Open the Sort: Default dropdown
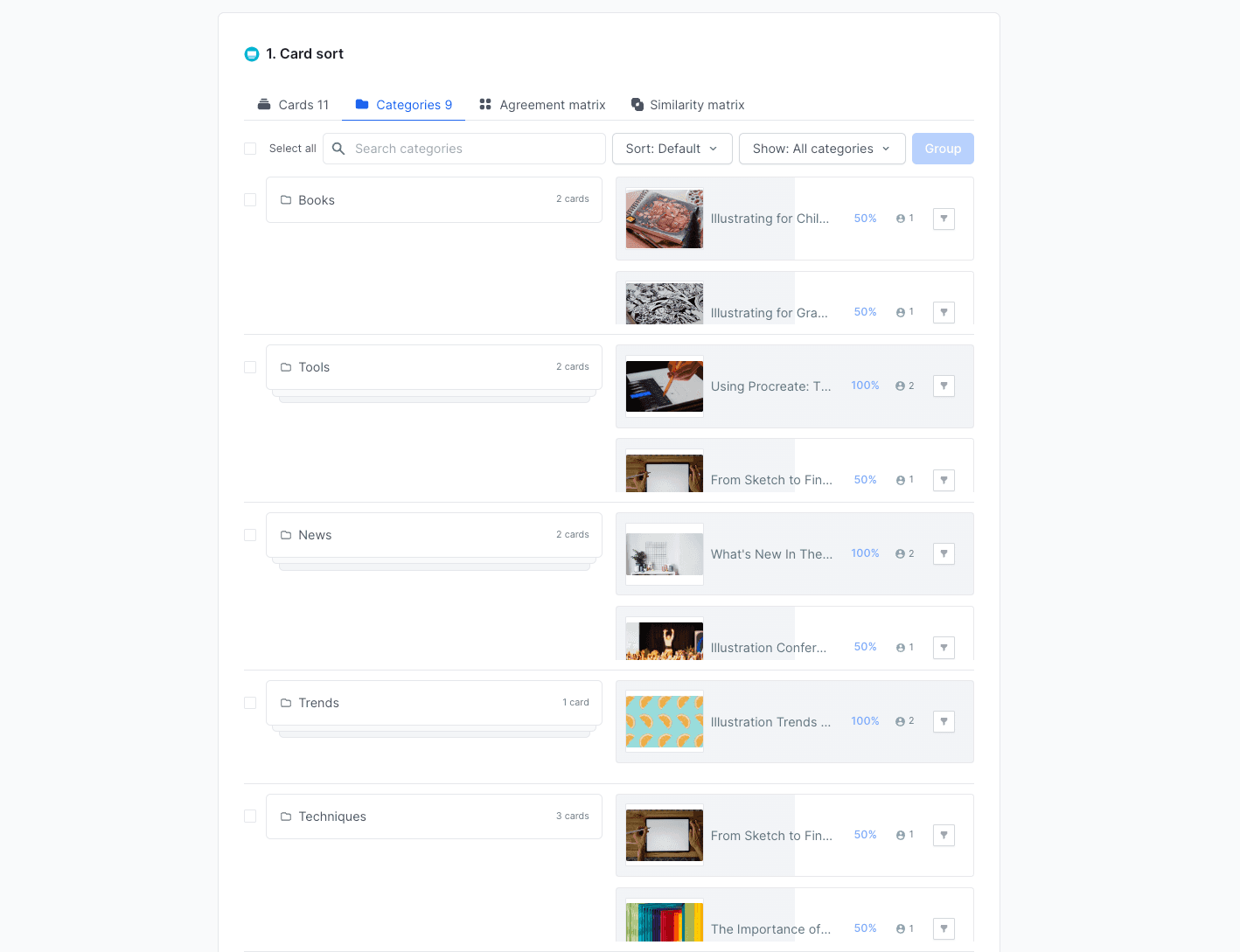The height and width of the screenshot is (952, 1240). click(671, 149)
